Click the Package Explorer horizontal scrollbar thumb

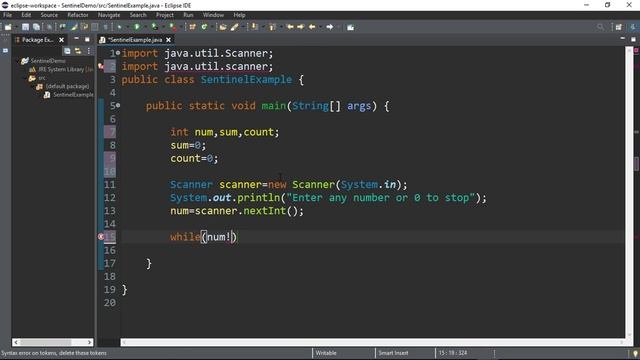coord(46,342)
